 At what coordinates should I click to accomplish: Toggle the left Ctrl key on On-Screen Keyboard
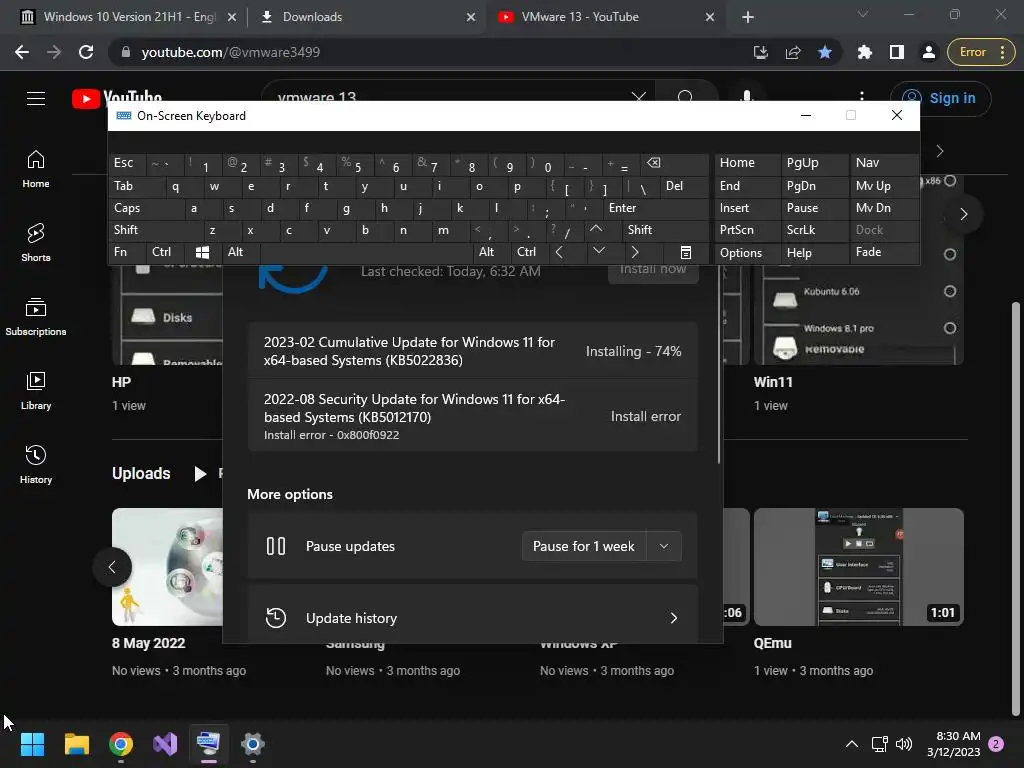coord(165,253)
